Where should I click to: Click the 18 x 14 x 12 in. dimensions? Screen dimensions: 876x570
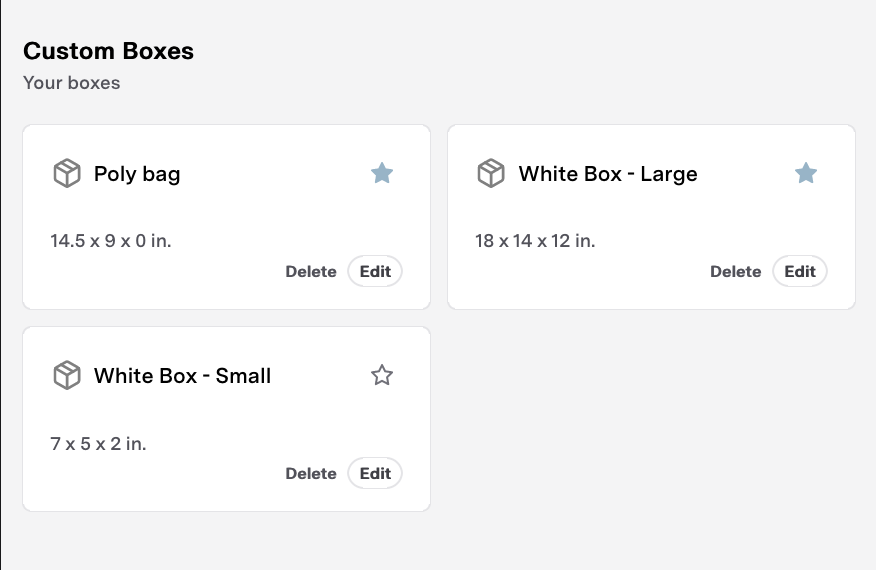[535, 241]
